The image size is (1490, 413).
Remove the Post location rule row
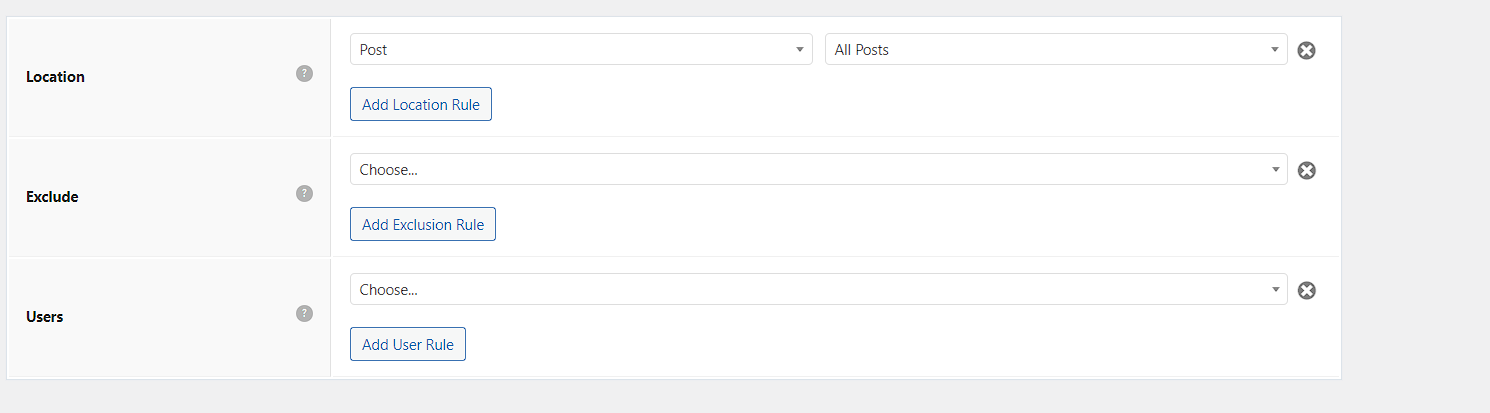pos(1306,50)
